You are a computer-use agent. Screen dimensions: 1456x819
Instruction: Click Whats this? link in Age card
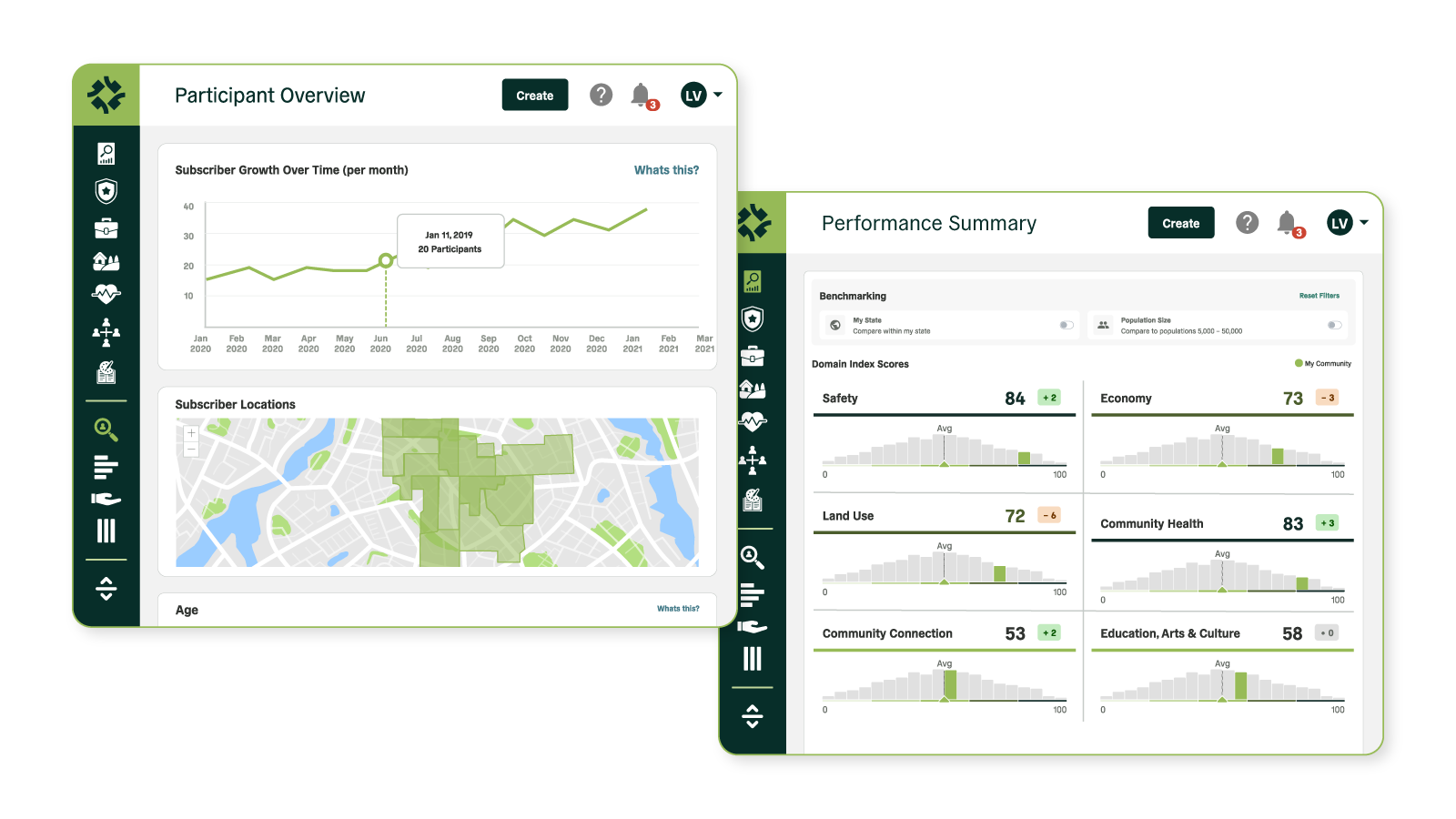tap(678, 609)
